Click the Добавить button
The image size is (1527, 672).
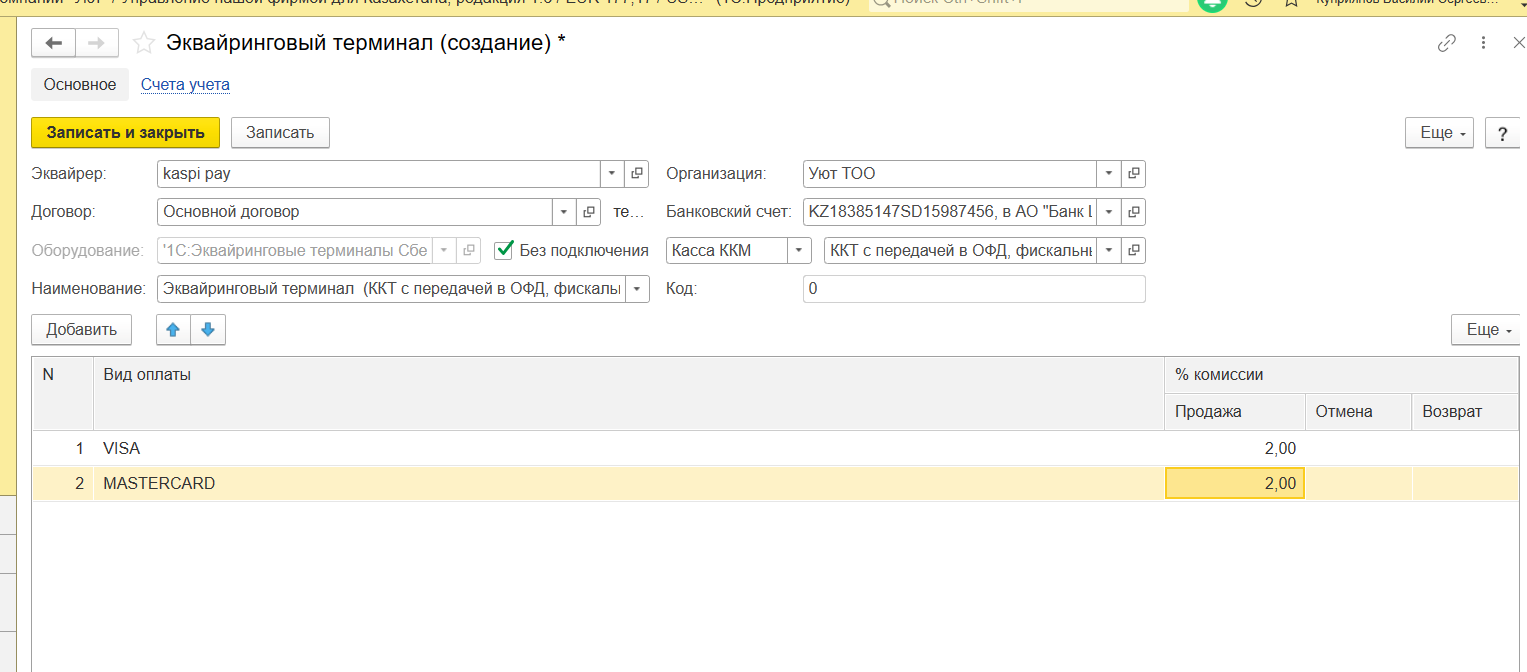pyautogui.click(x=81, y=330)
